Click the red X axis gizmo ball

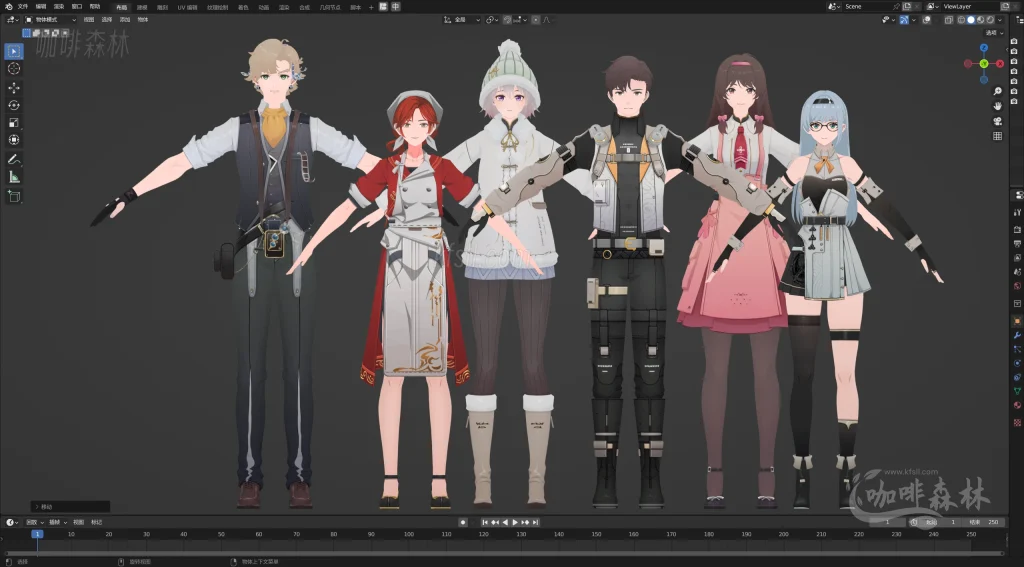(1000, 63)
